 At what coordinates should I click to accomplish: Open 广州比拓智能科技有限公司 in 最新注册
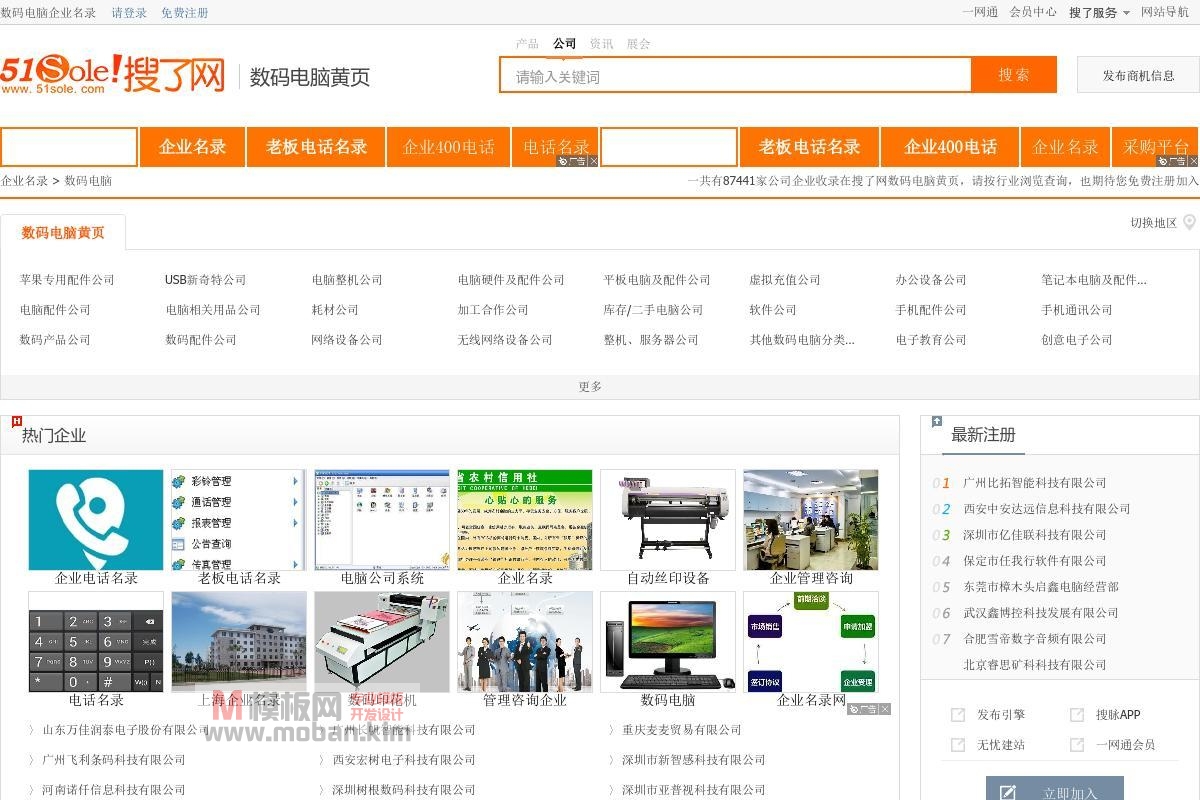coord(1035,483)
